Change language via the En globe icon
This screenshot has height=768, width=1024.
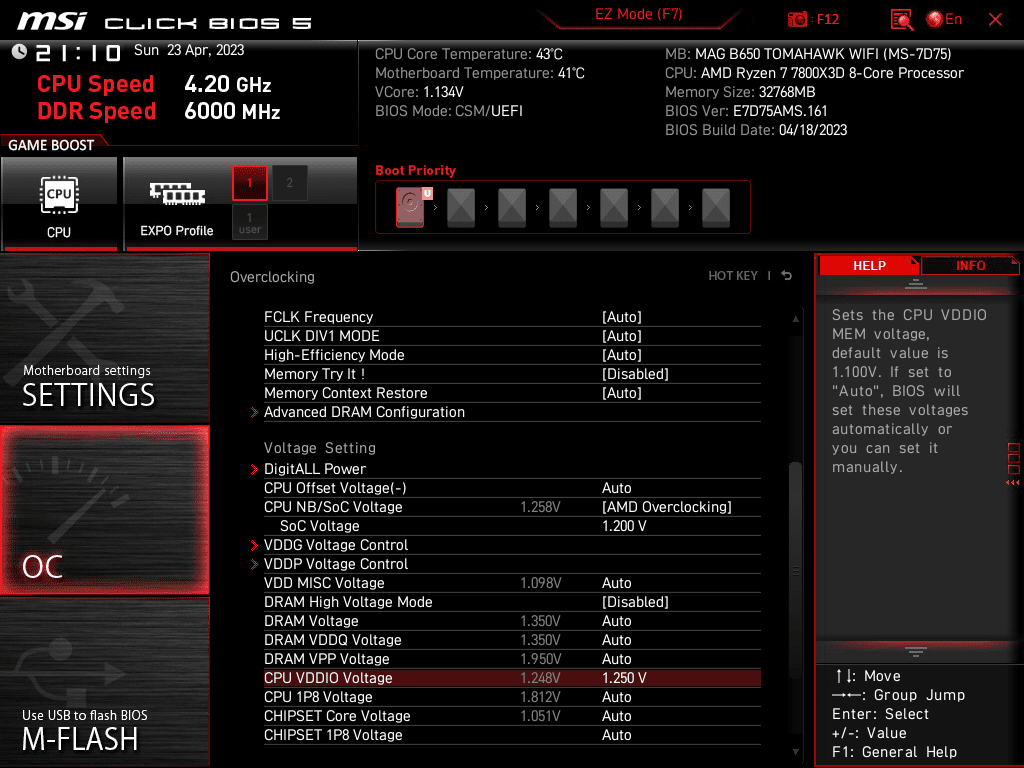pyautogui.click(x=944, y=20)
